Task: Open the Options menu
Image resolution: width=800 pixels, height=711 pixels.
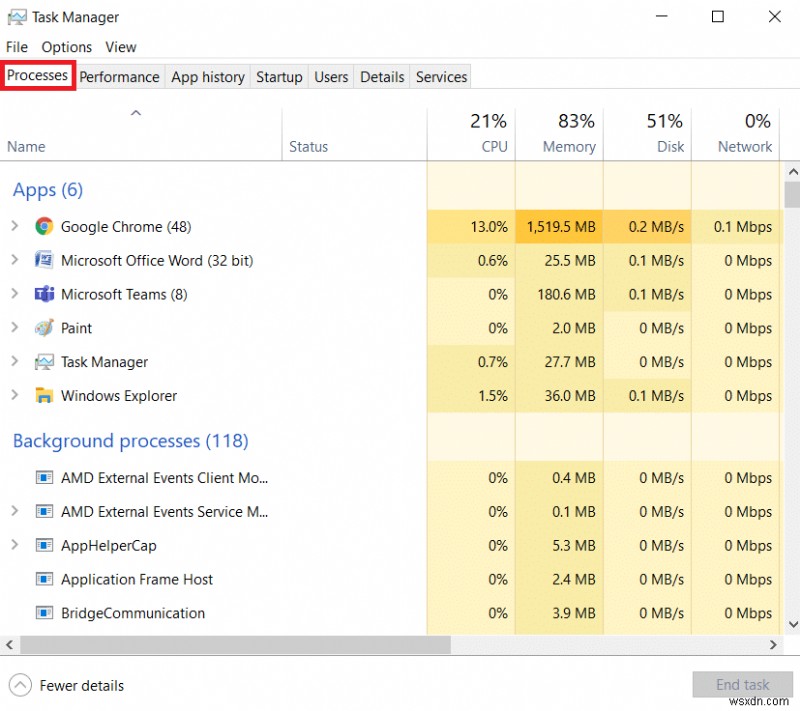Action: pos(66,47)
